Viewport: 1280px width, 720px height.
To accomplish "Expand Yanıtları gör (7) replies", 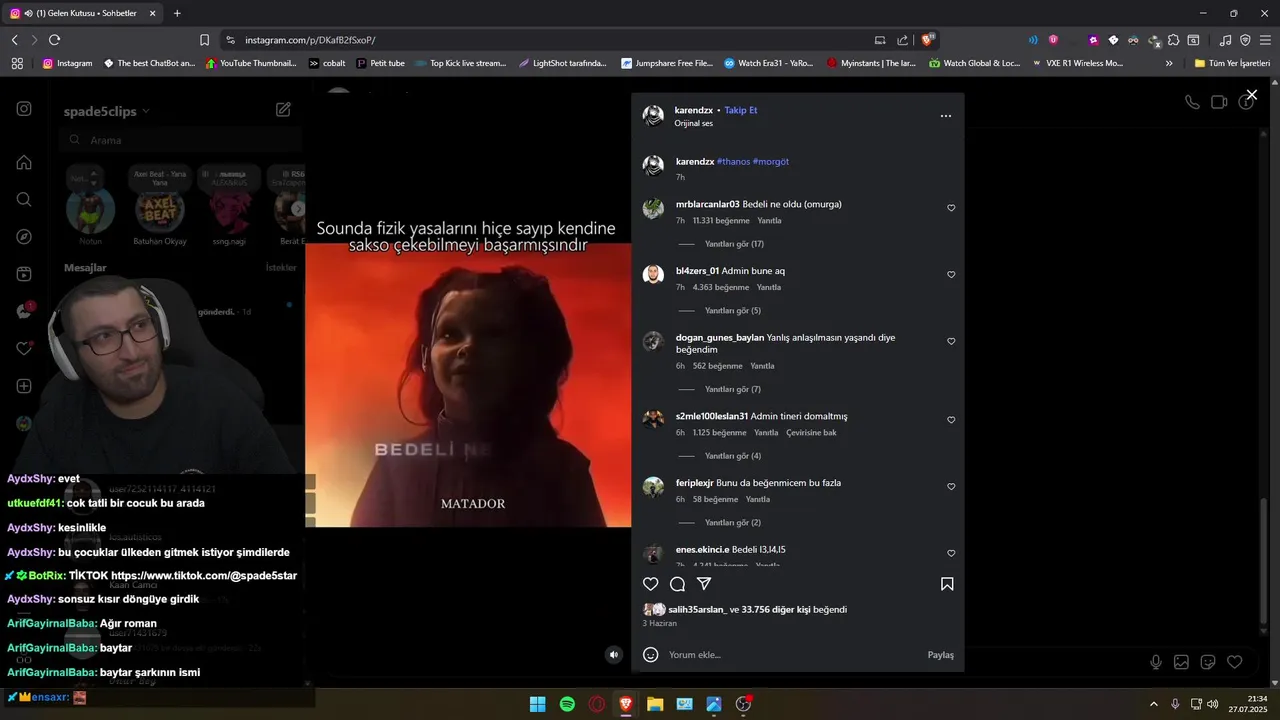I will [x=733, y=389].
